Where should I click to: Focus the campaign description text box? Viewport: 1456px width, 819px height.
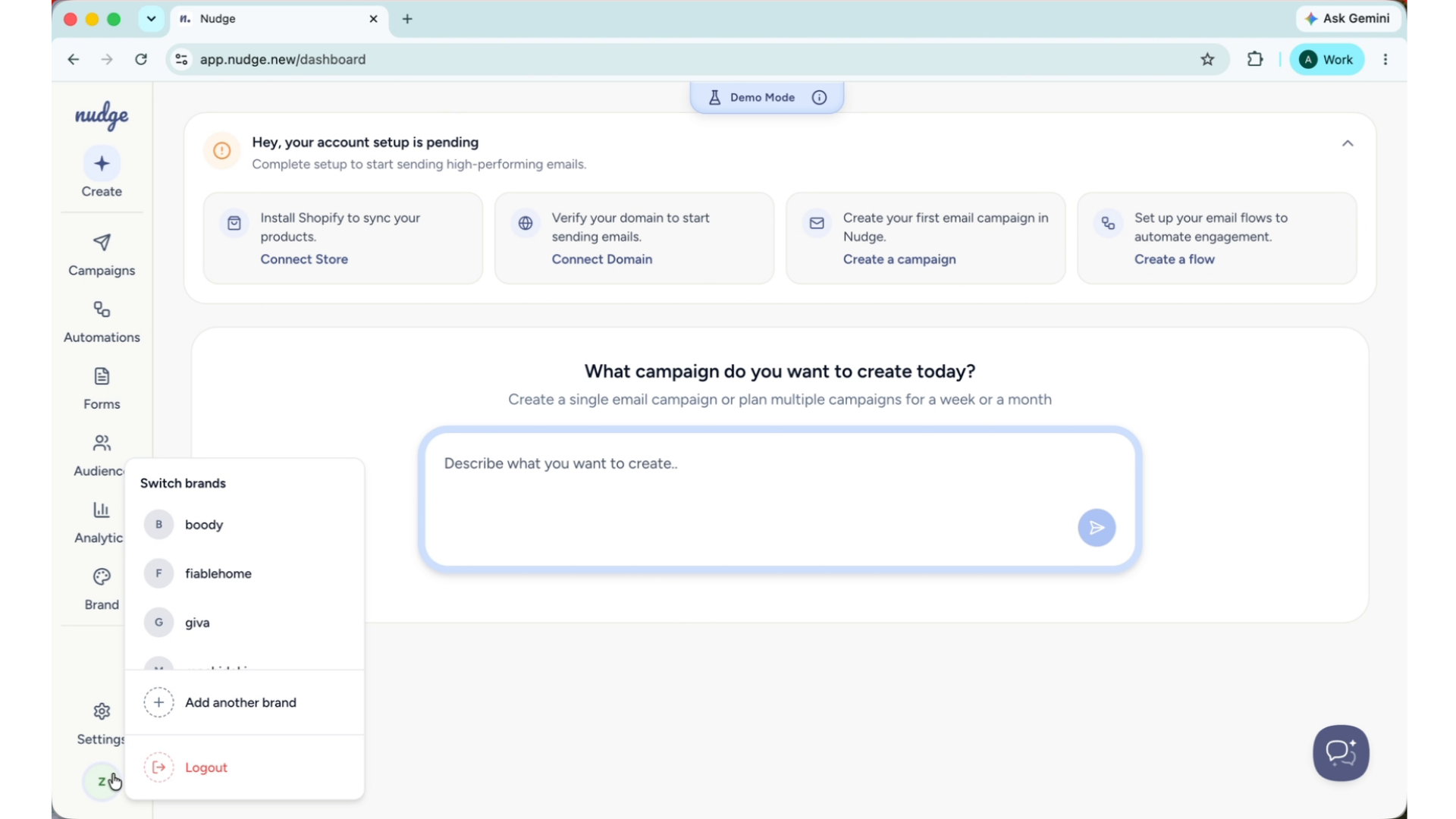780,499
